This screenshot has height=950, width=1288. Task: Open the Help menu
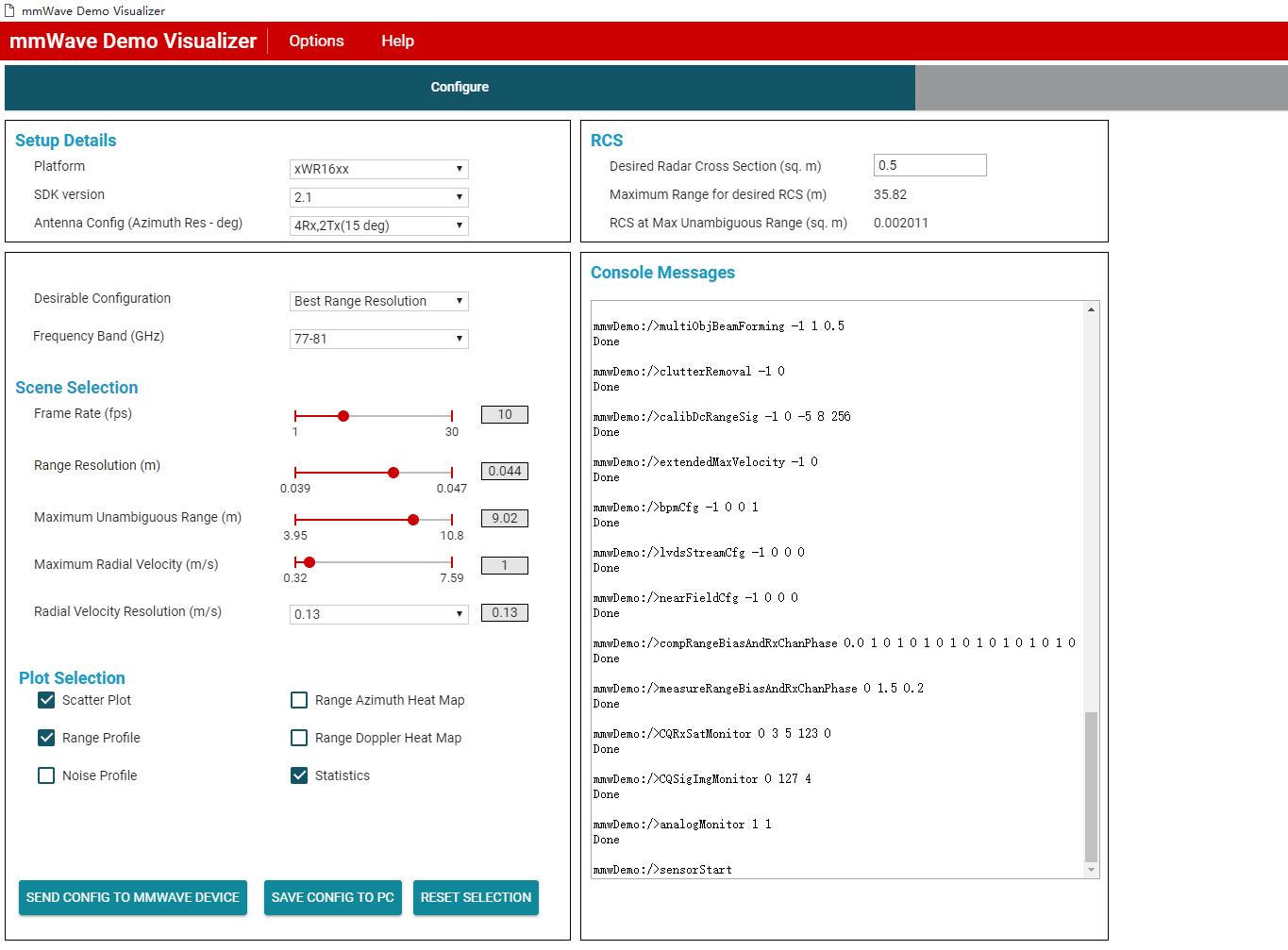[x=397, y=41]
